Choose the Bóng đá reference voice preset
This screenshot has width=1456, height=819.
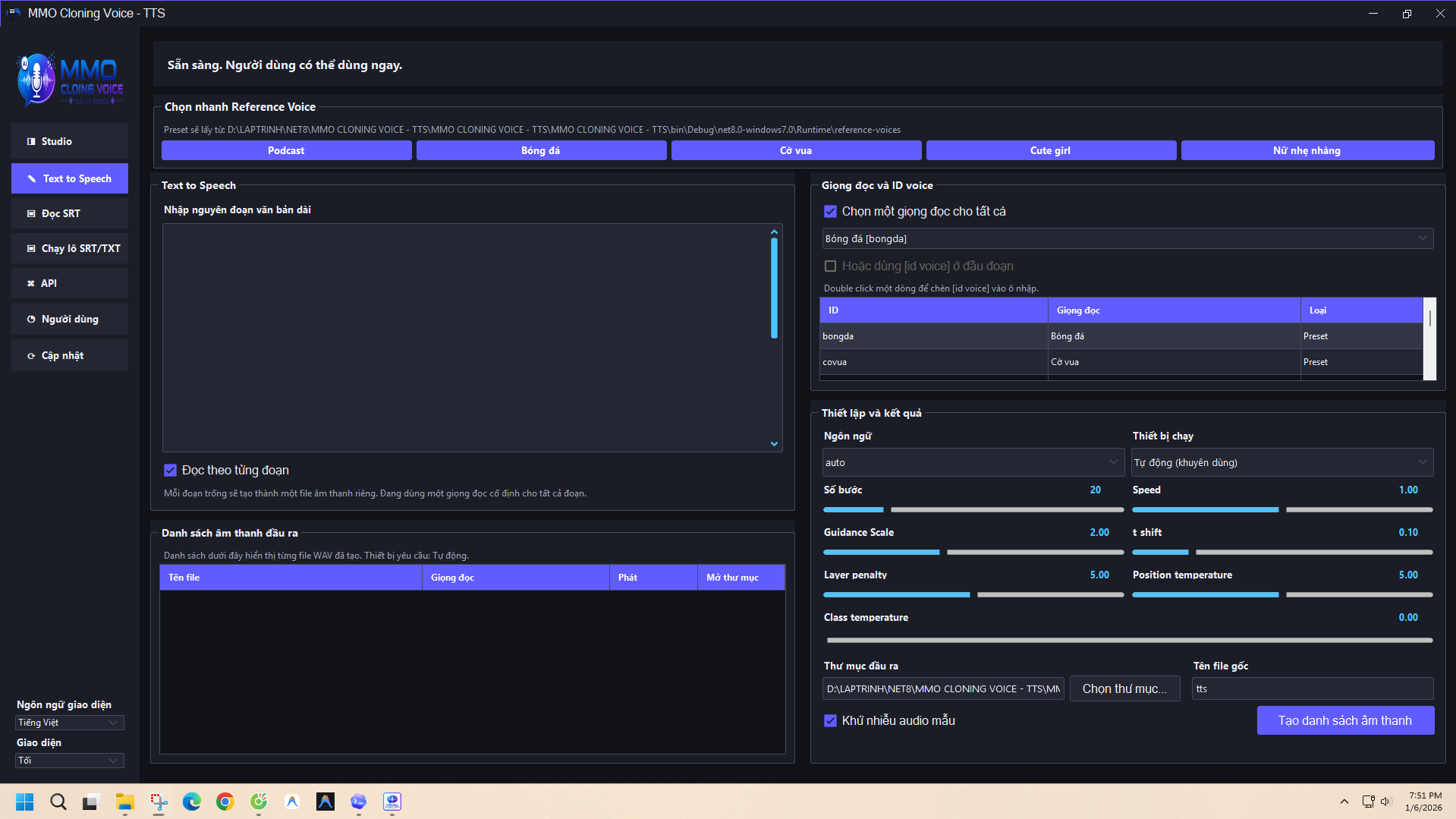click(541, 150)
